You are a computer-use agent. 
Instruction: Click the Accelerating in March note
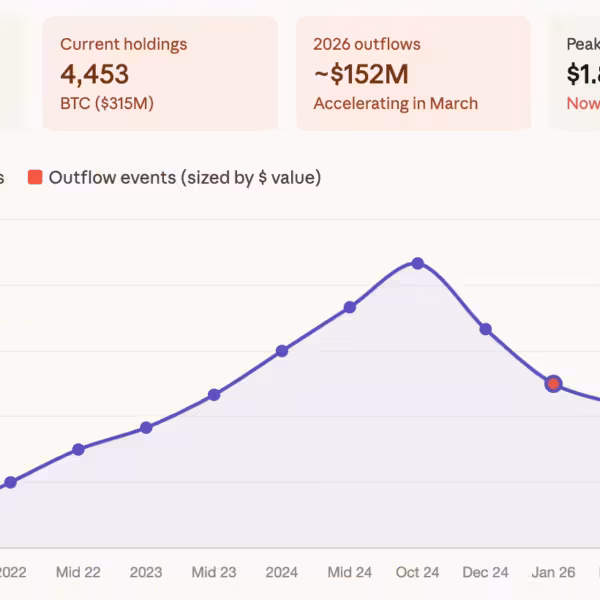coord(395,103)
